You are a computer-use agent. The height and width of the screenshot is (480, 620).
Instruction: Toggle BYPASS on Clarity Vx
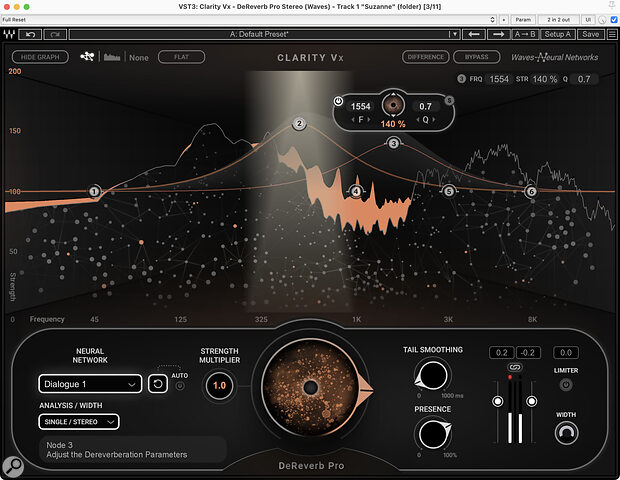(x=476, y=57)
